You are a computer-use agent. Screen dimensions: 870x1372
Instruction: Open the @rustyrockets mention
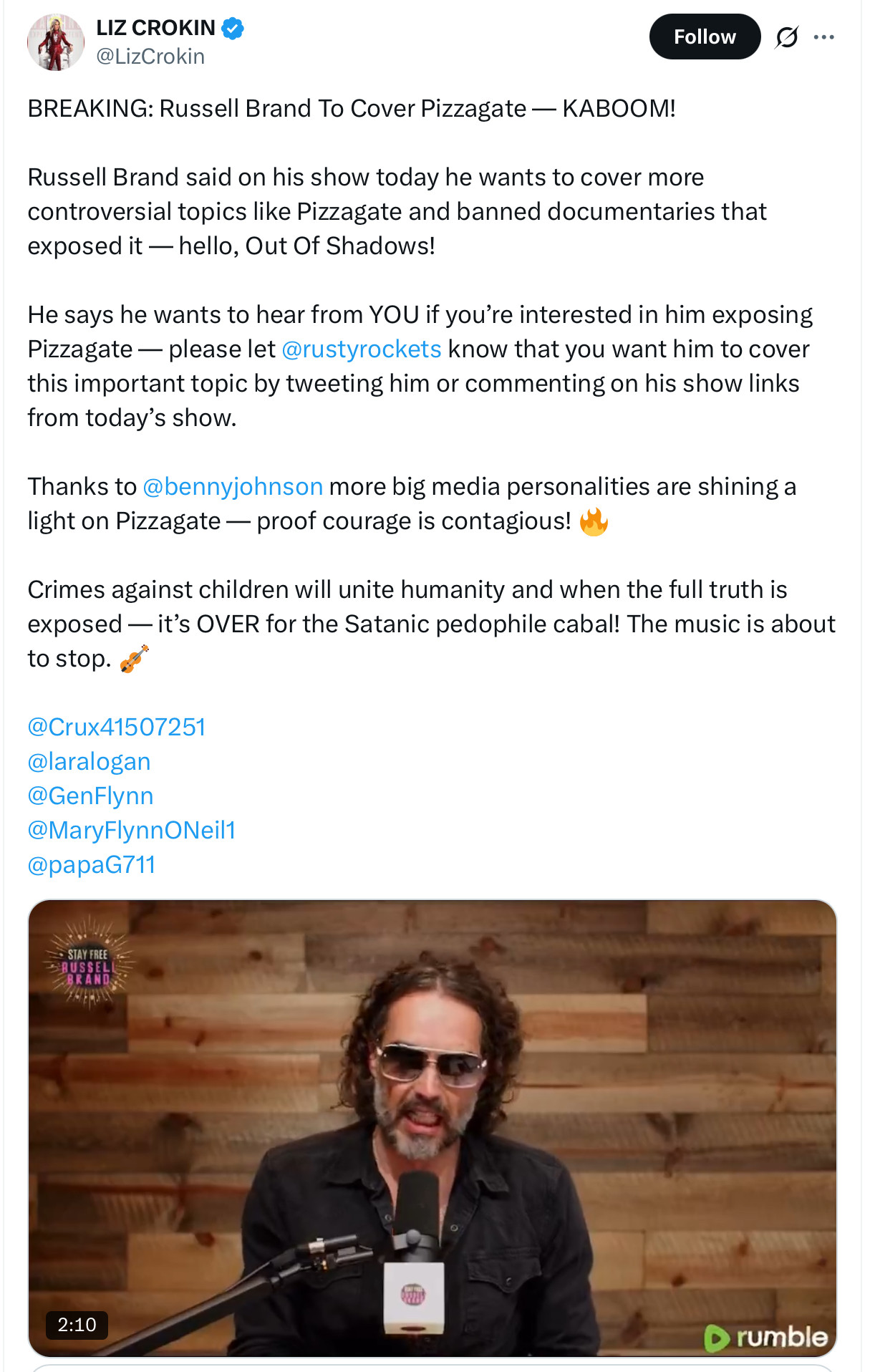[x=362, y=349]
